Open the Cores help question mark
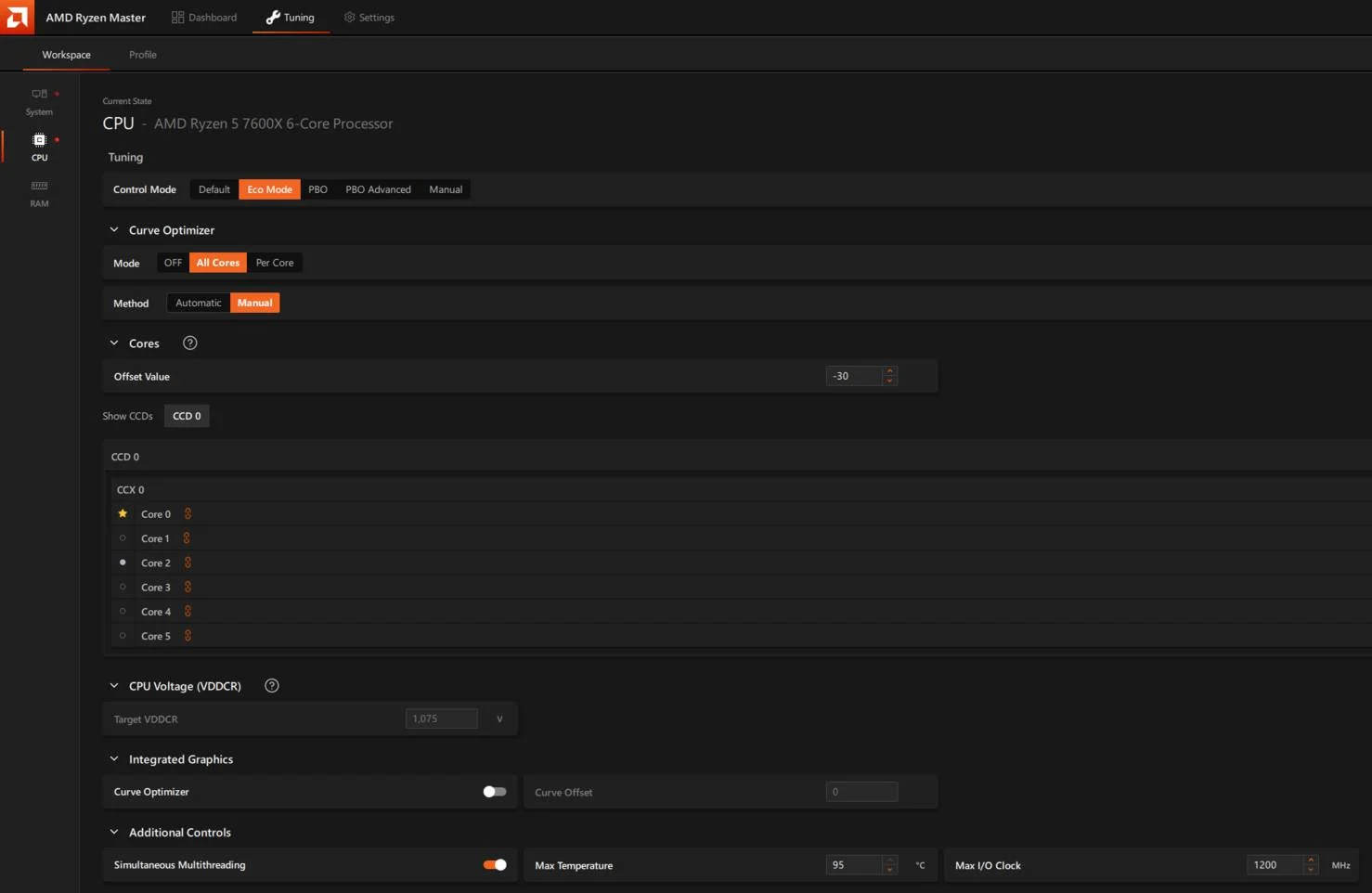This screenshot has height=893, width=1372. tap(189, 343)
